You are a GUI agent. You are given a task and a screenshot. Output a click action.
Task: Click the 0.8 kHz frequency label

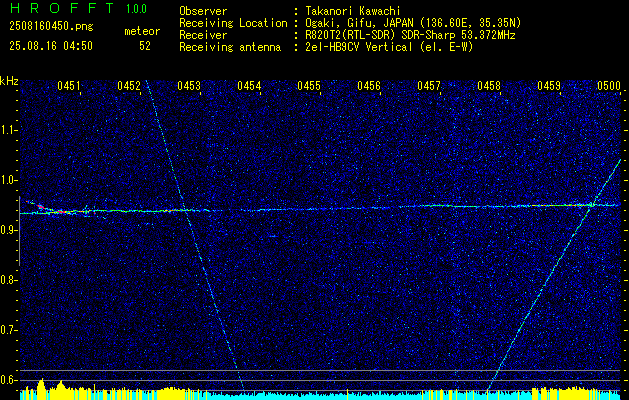6,280
